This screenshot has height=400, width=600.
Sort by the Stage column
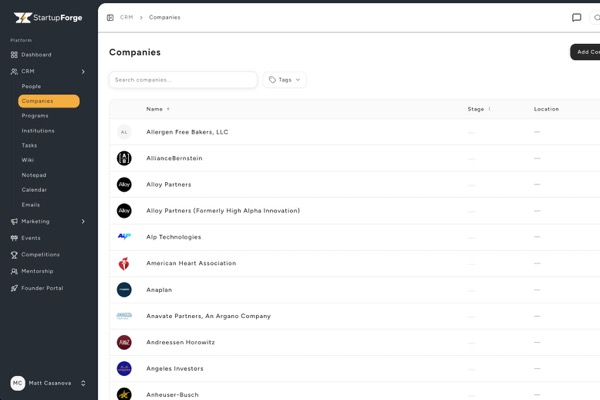pyautogui.click(x=479, y=109)
